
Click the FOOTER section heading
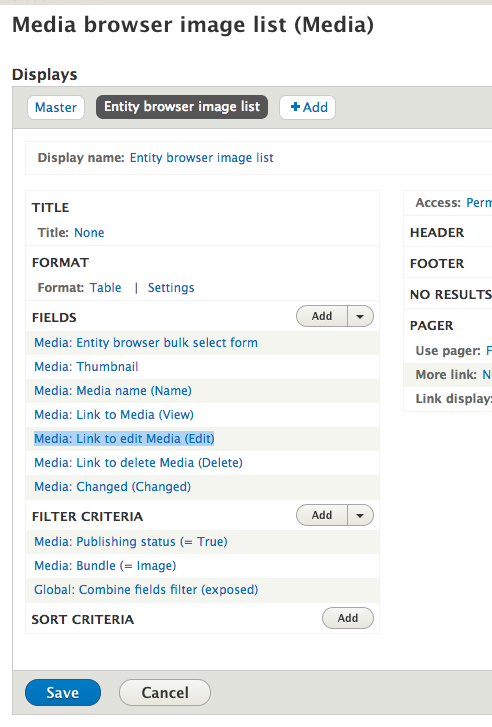437,263
